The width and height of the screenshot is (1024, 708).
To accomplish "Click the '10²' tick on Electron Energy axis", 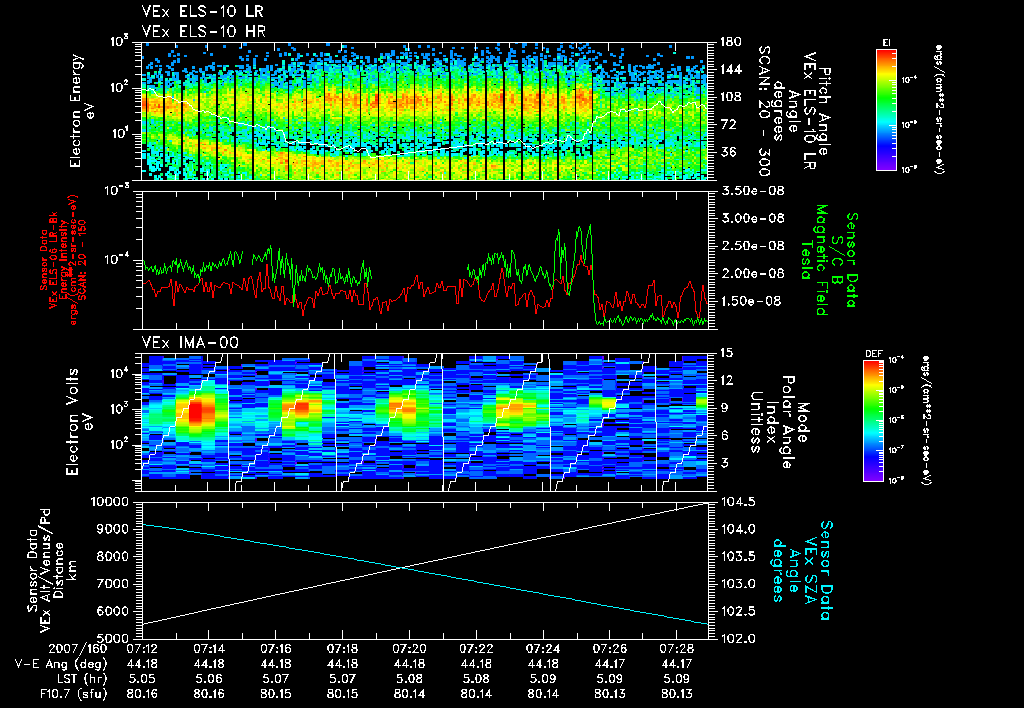I will click(x=120, y=88).
